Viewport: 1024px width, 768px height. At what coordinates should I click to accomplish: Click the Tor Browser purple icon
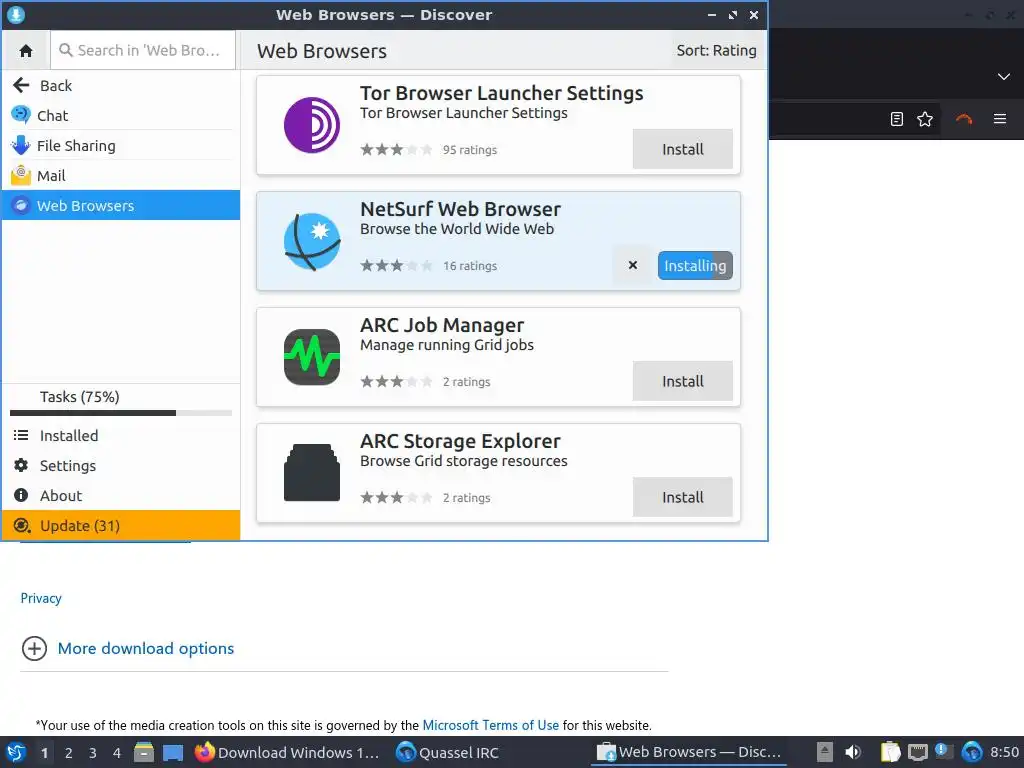[312, 125]
